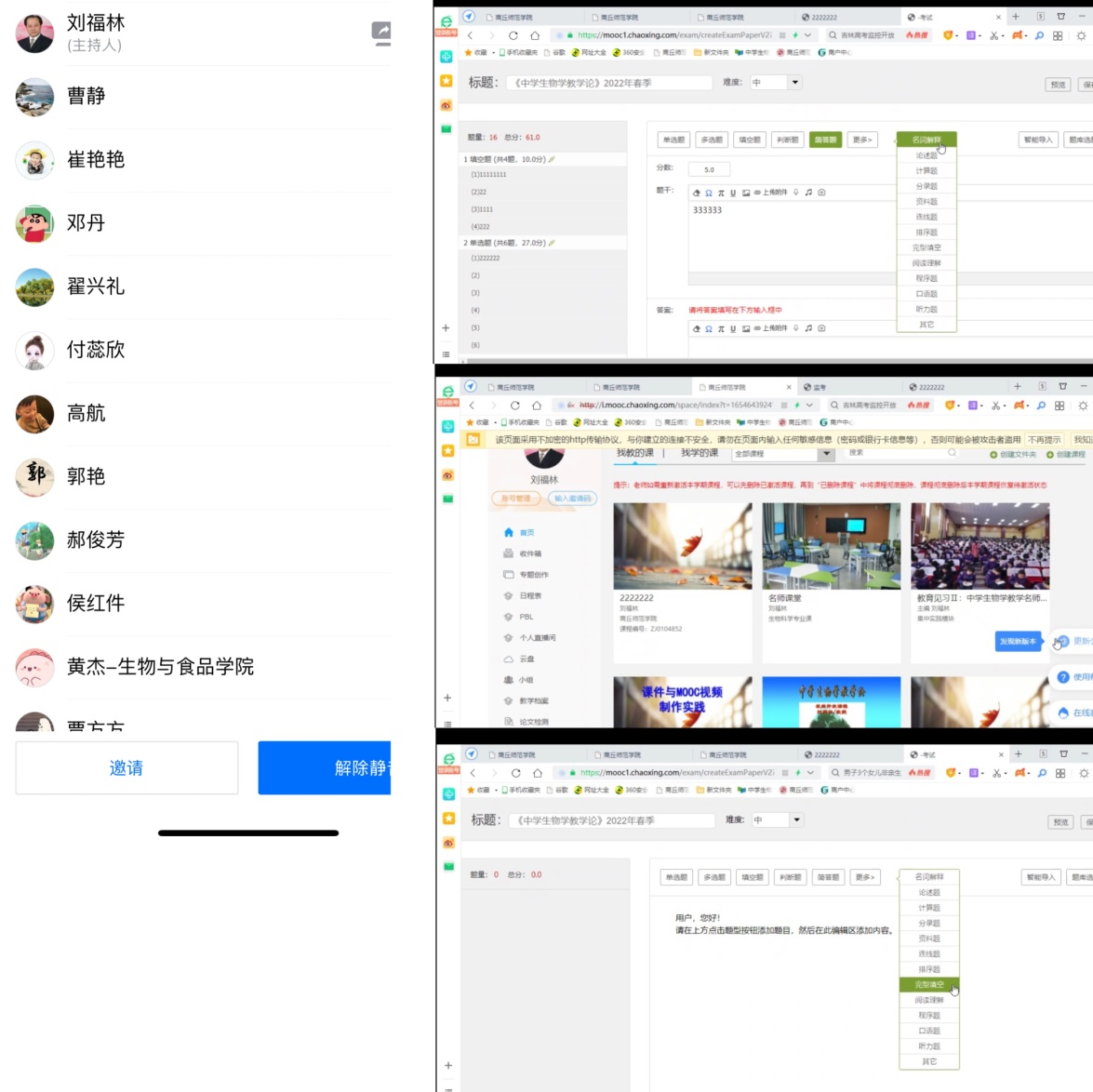This screenshot has width=1093, height=1092.
Task: Click the blue 发现新版本 button
Action: click(1018, 642)
